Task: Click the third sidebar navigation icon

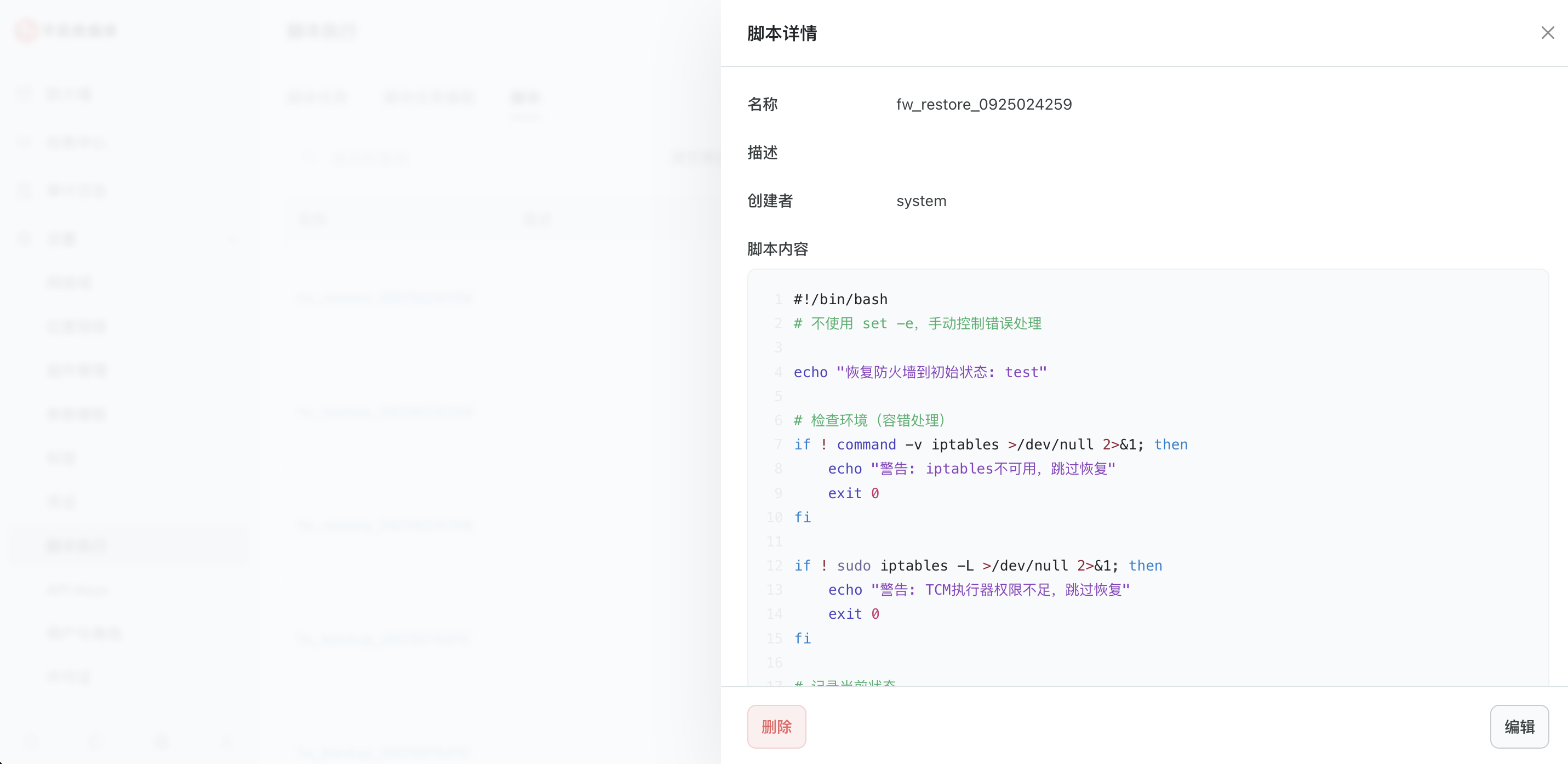Action: 24,190
